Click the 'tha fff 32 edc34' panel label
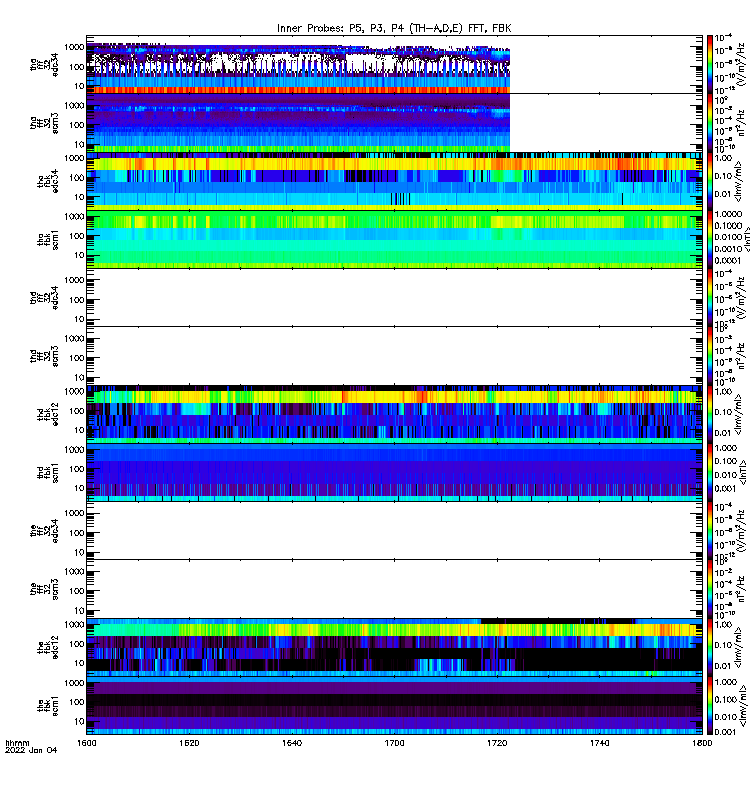 coord(44,64)
